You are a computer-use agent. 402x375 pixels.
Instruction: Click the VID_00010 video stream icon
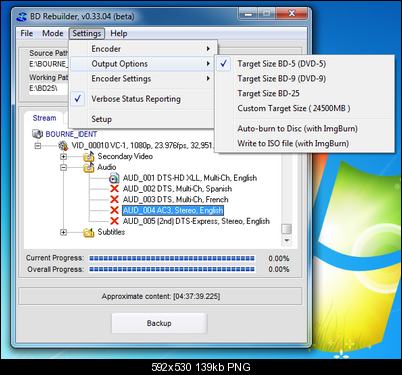point(63,145)
